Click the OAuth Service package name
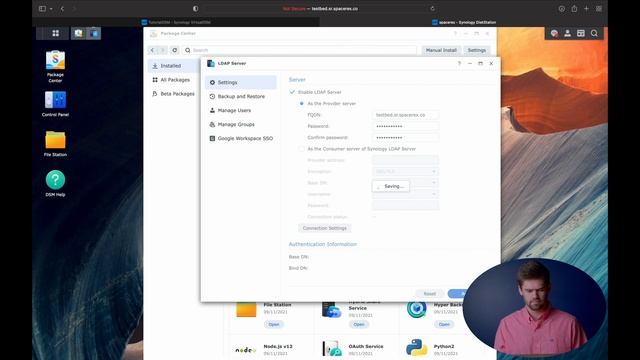Viewport: 640px width, 360px height. pyautogui.click(x=366, y=346)
